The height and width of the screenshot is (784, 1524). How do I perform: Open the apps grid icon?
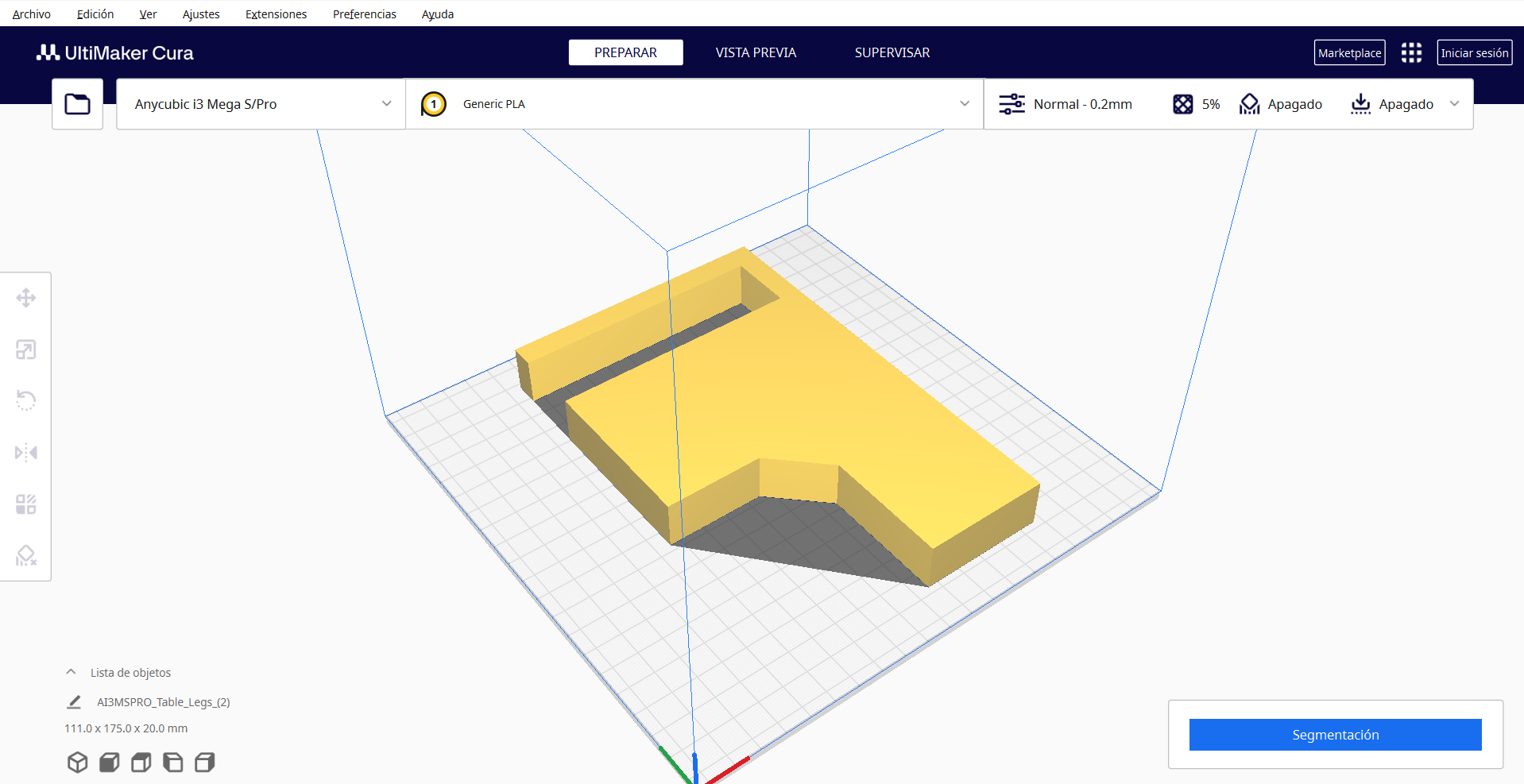pos(1411,52)
